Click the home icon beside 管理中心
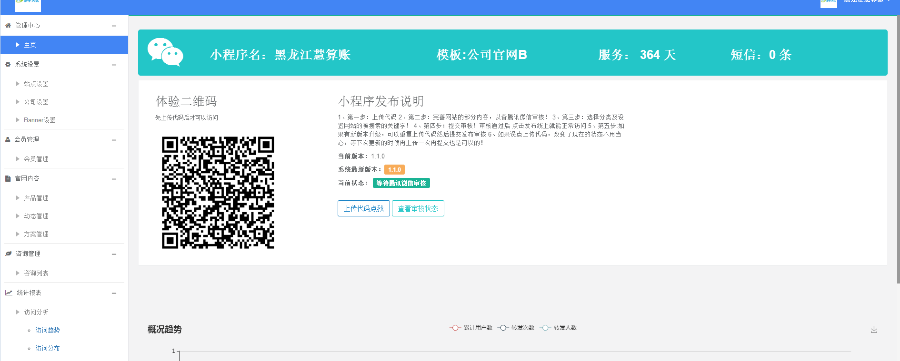Image resolution: width=900 pixels, height=361 pixels. coord(8,26)
